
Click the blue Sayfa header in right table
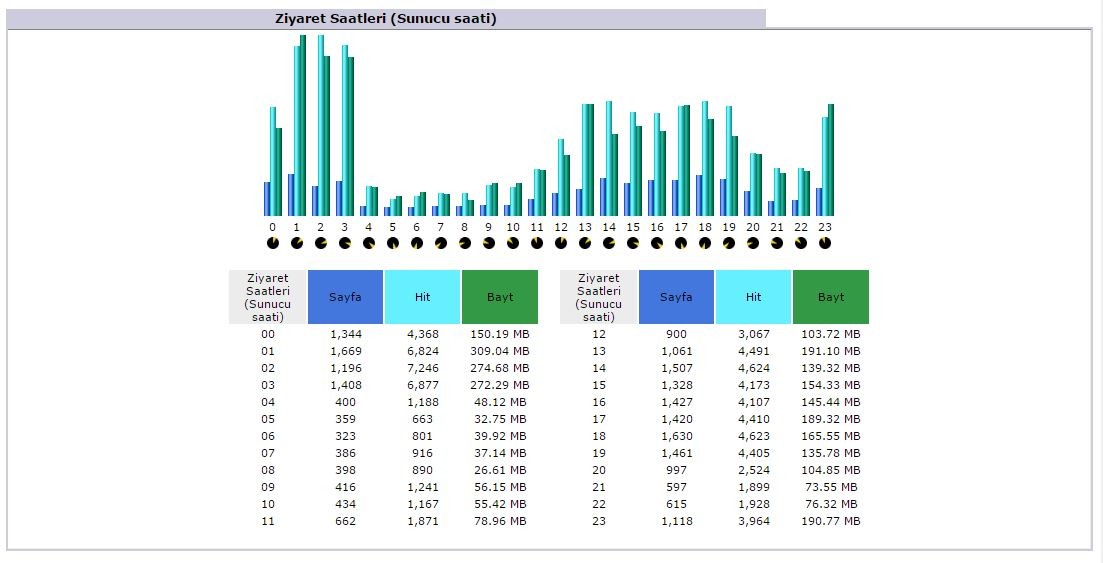pyautogui.click(x=676, y=297)
